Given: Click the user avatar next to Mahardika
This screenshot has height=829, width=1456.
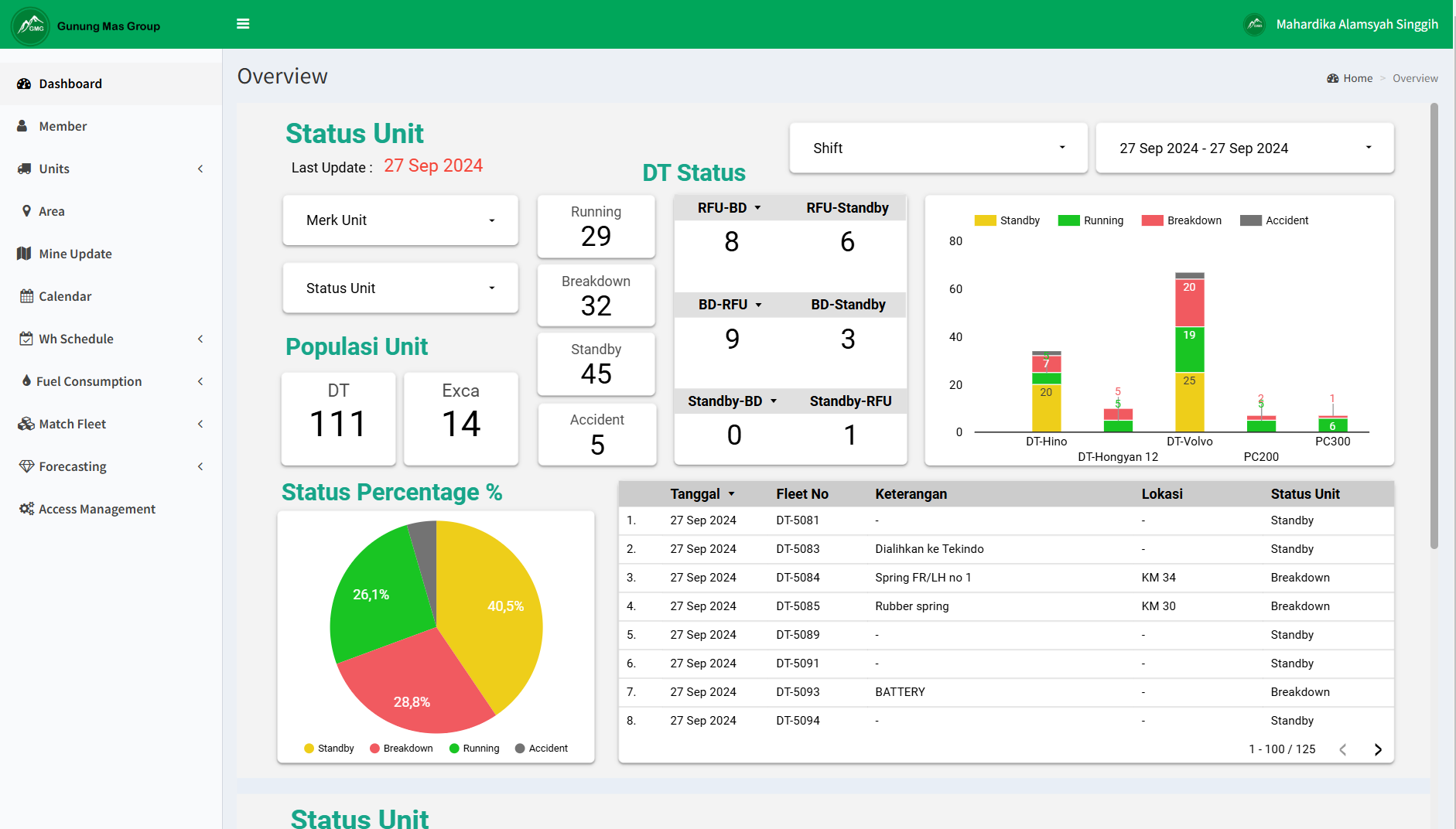Looking at the screenshot, I should pyautogui.click(x=1254, y=25).
